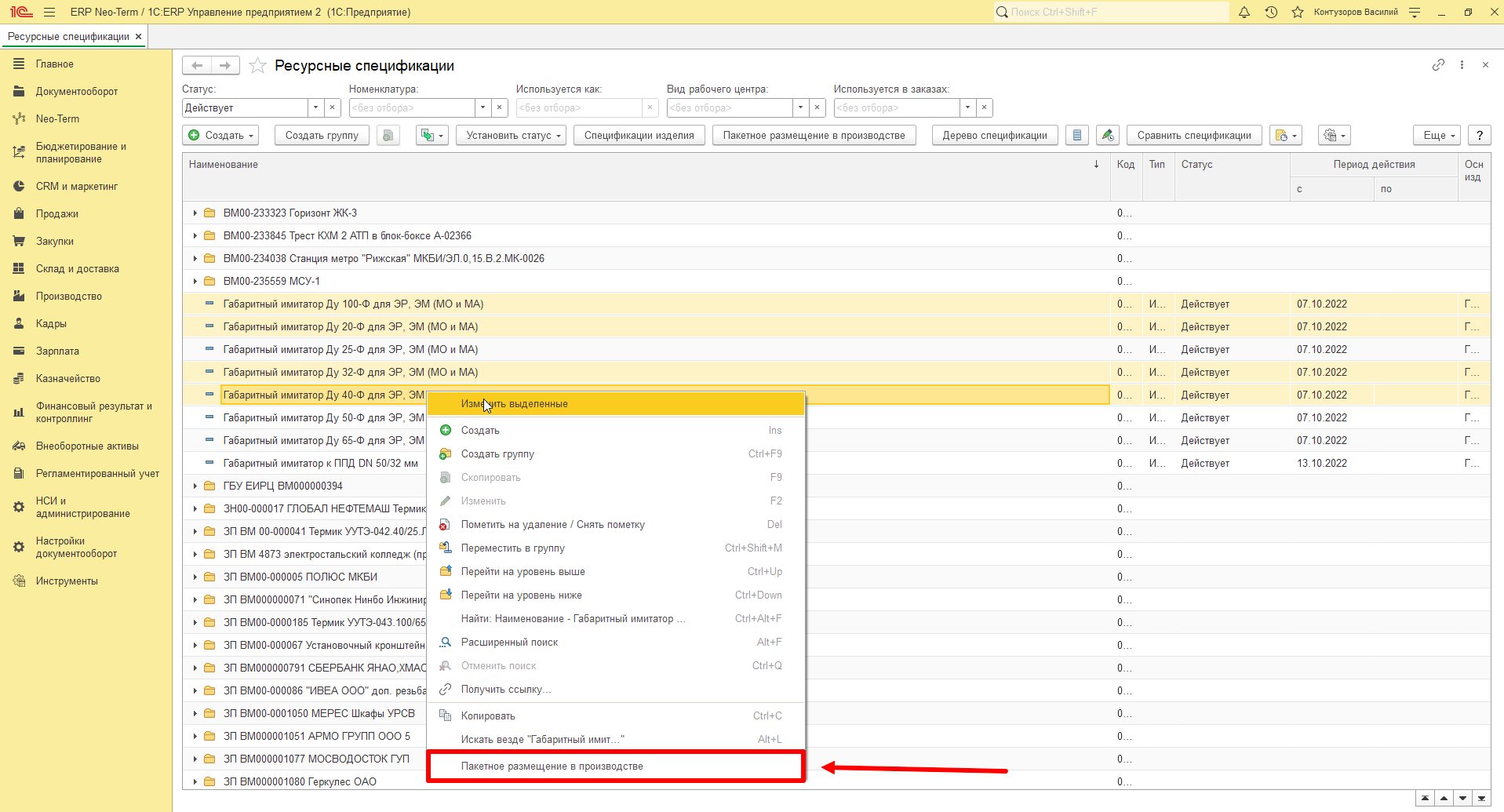1504x812 pixels.
Task: Open Номенклатура filter dropdown arrow
Action: [x=483, y=107]
